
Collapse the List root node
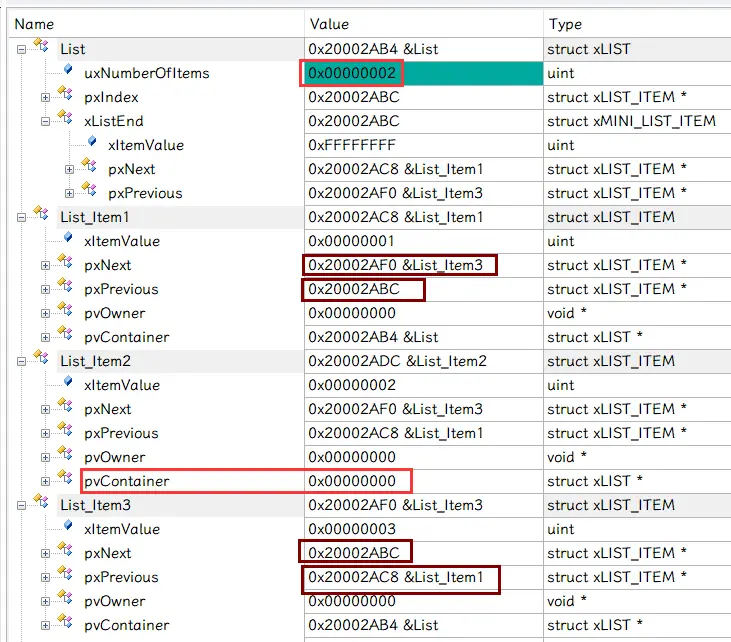22,49
